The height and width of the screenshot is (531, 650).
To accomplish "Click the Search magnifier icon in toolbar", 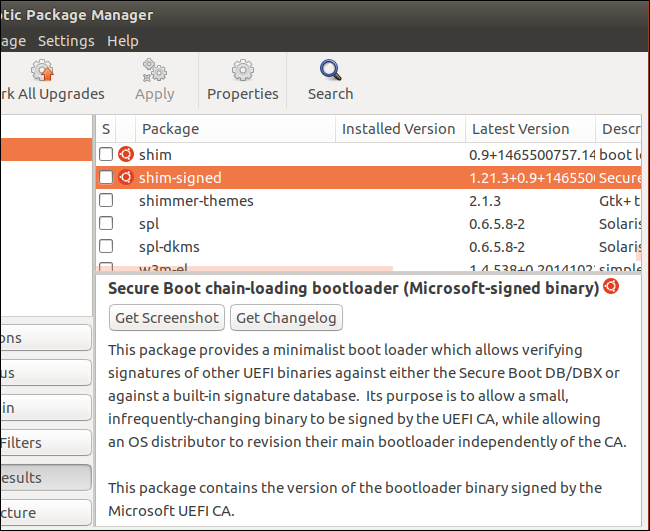I will 330,70.
